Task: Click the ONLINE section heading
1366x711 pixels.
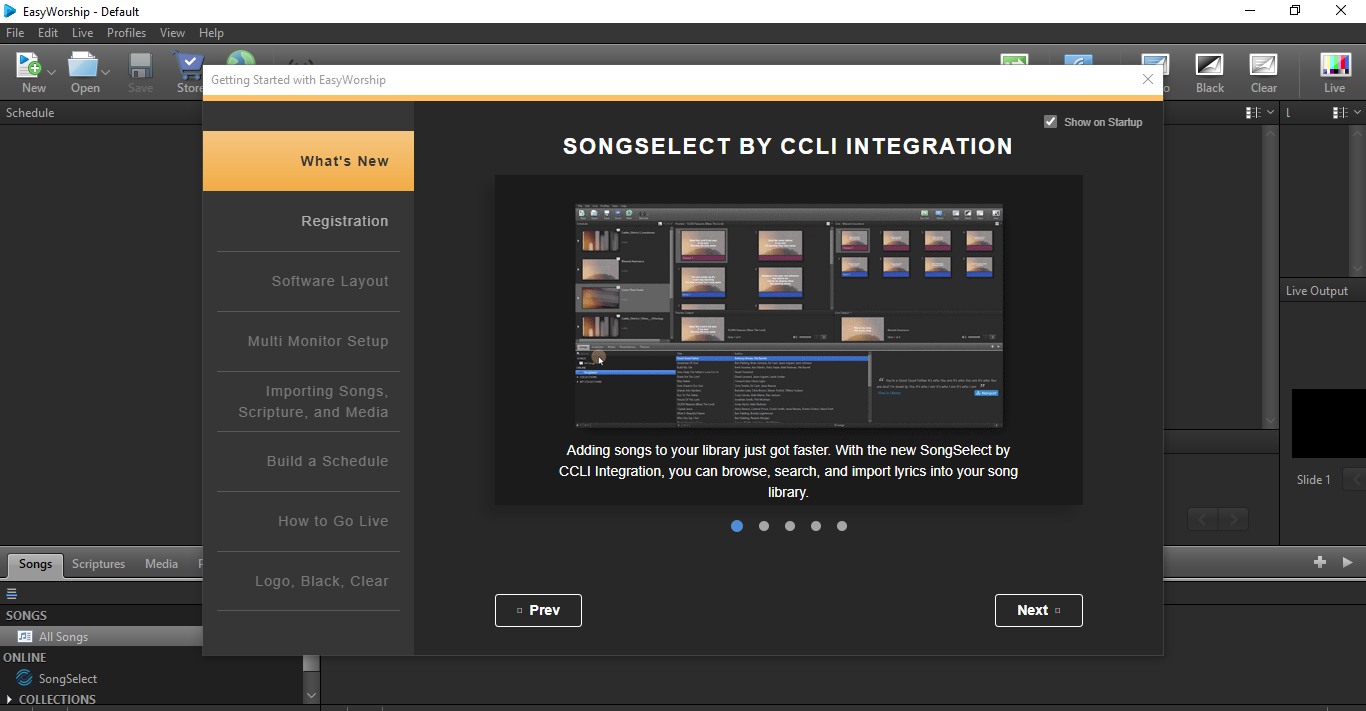Action: click(25, 658)
